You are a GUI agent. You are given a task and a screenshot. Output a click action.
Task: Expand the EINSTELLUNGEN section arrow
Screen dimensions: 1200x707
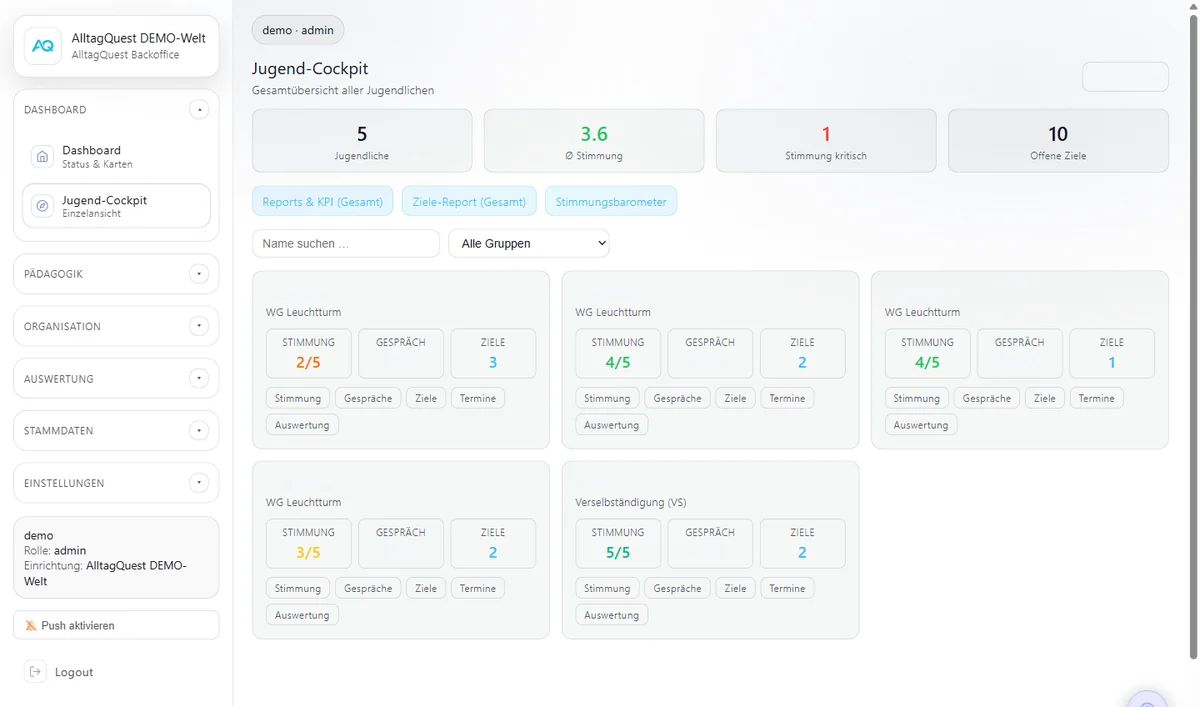point(199,483)
